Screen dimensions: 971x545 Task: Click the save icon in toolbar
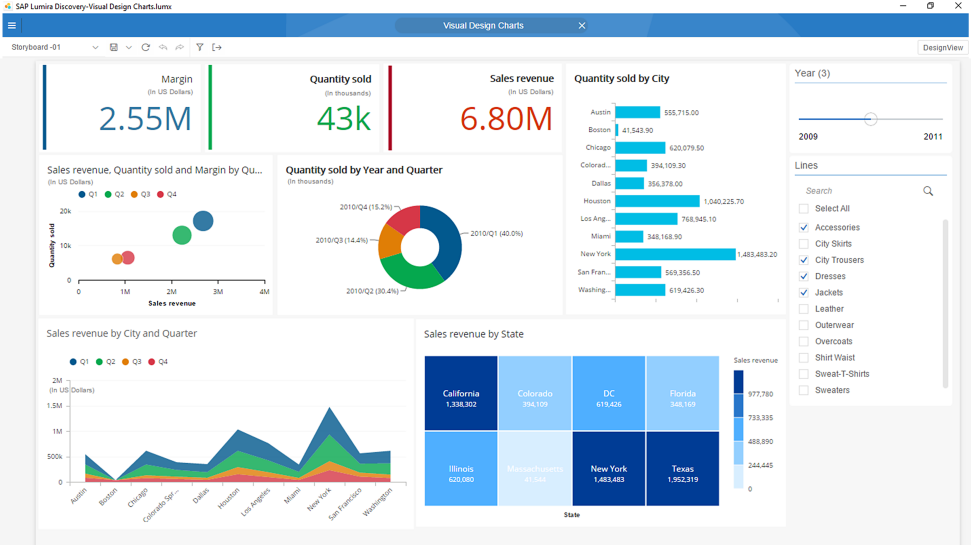coord(114,47)
